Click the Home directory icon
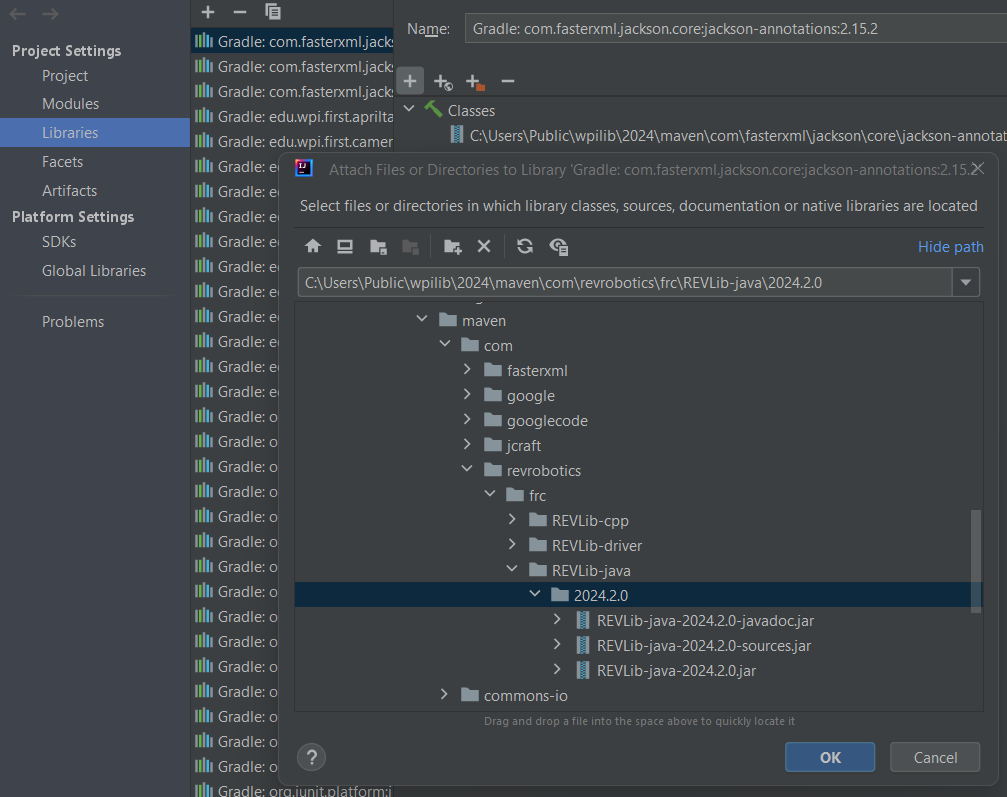This screenshot has width=1007, height=797. tap(313, 247)
